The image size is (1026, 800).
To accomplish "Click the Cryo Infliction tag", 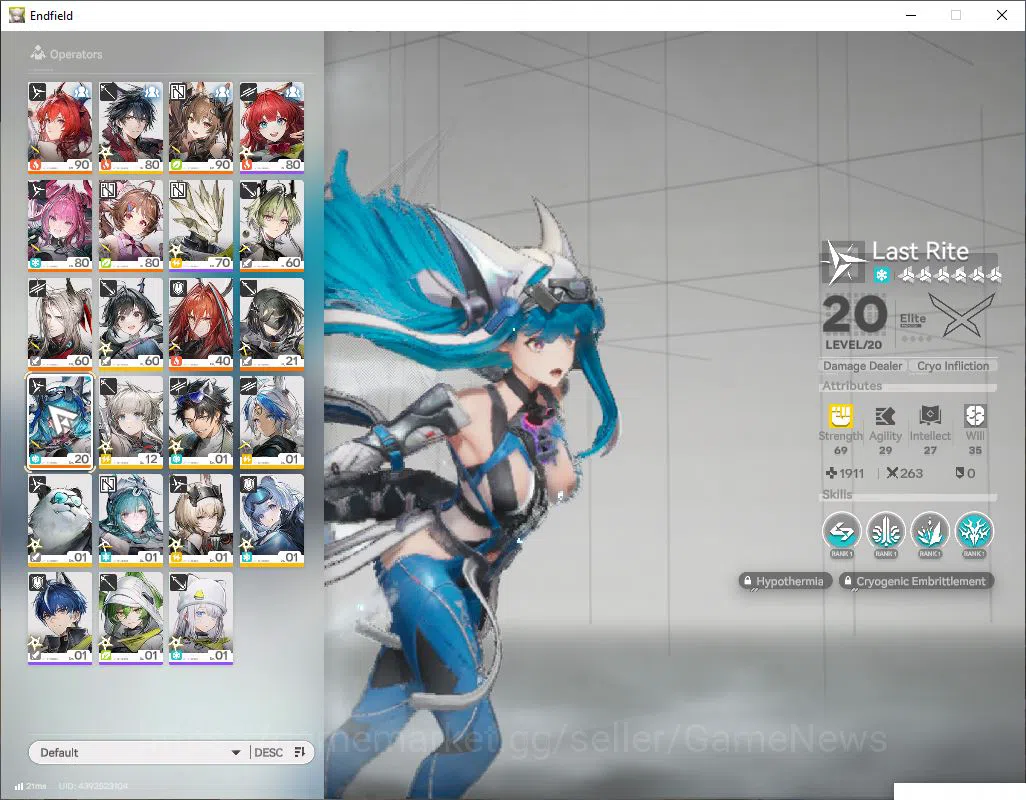I will pos(953,366).
